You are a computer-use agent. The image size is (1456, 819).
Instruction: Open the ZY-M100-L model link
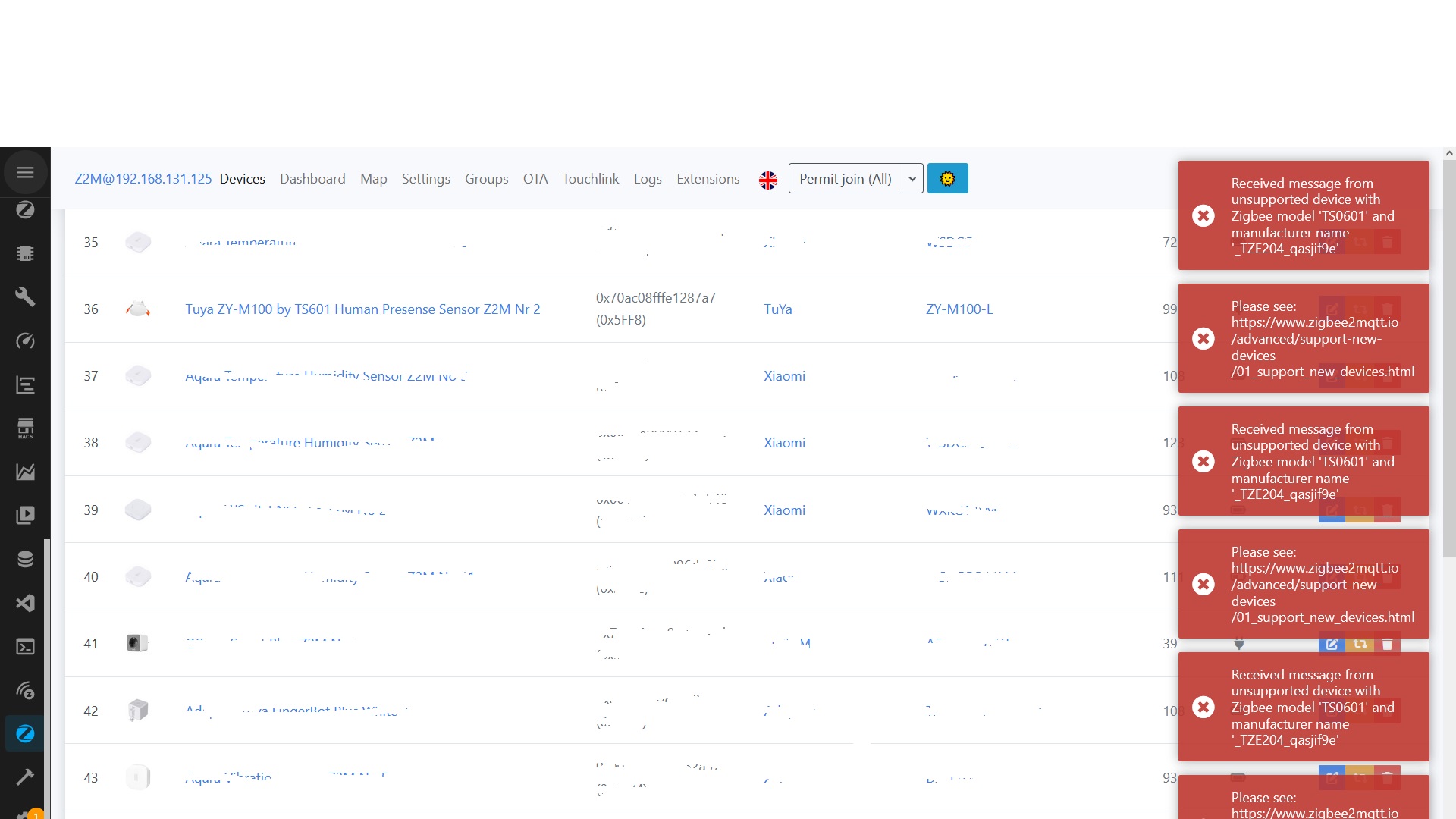(x=959, y=309)
